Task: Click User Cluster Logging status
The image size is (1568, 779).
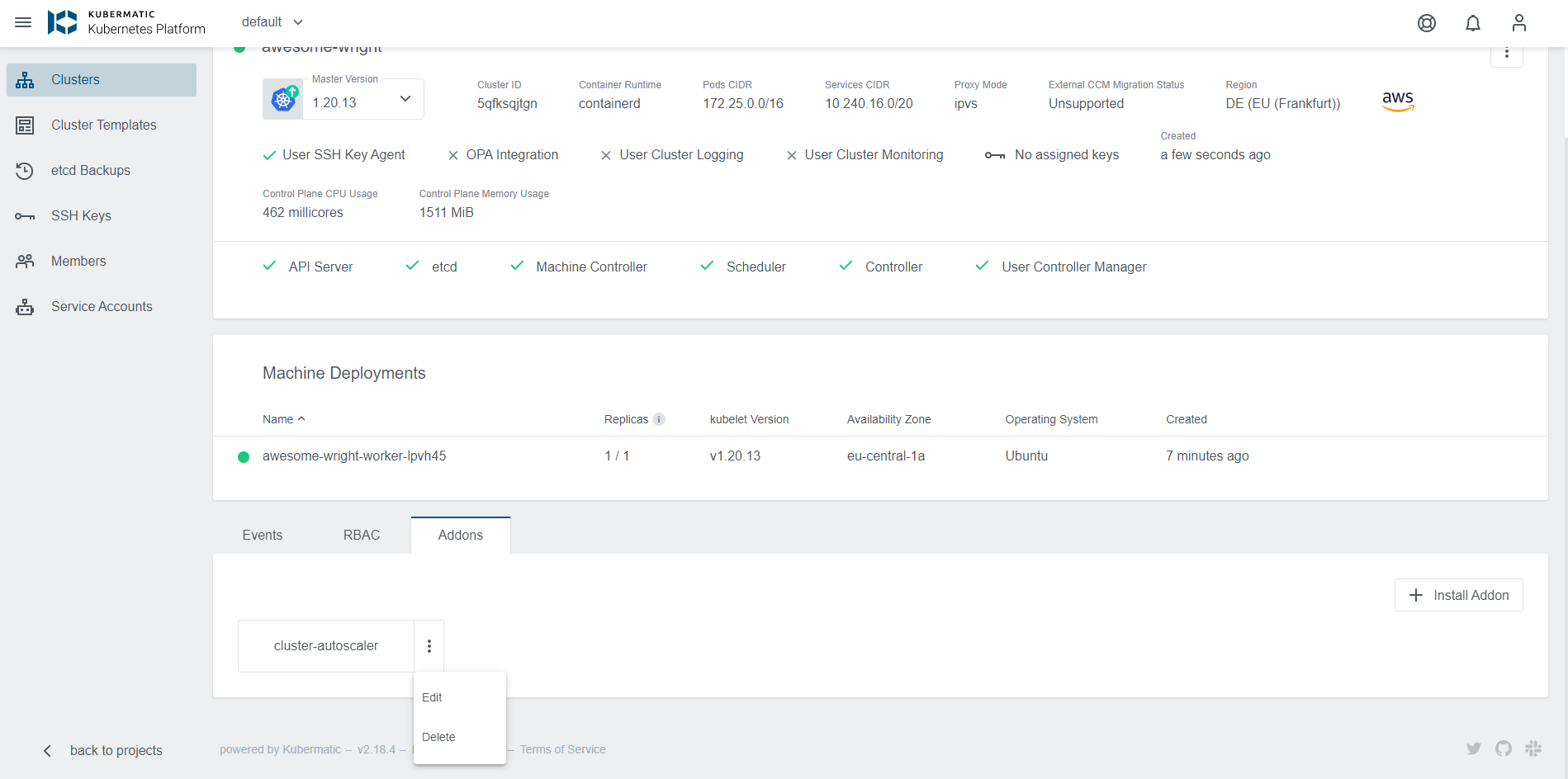Action: point(672,155)
